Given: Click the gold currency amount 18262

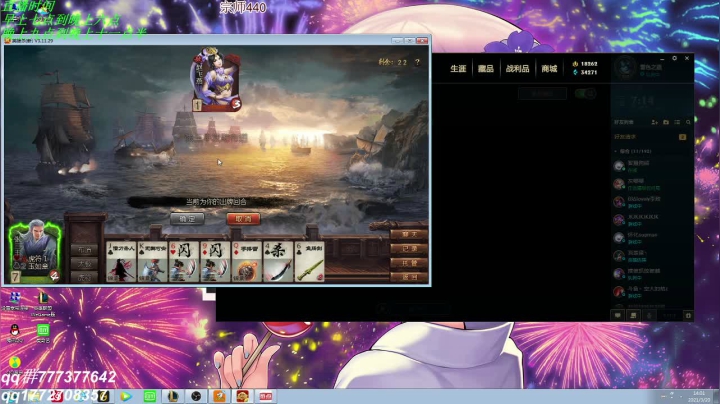Looking at the screenshot, I should tap(589, 64).
